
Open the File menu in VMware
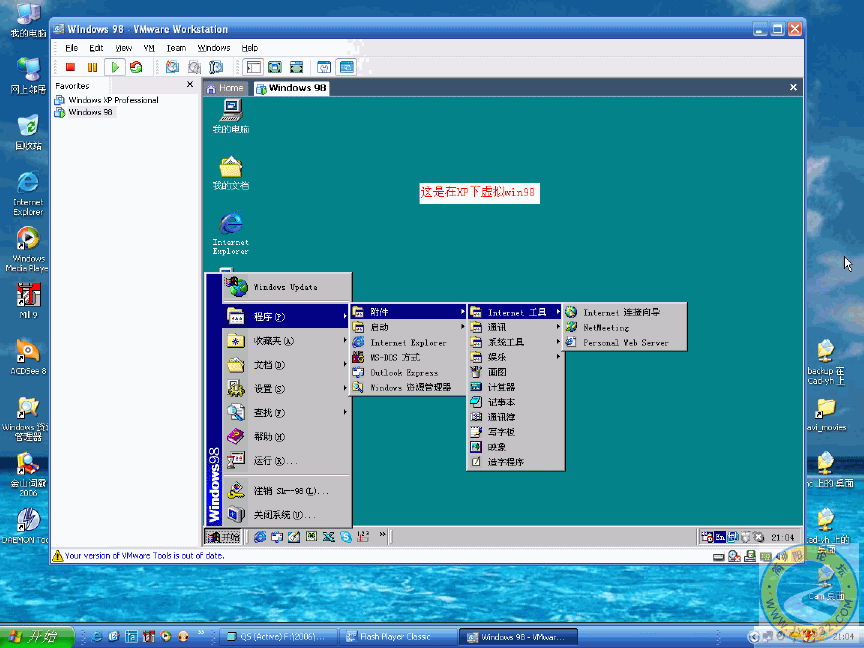coord(72,48)
